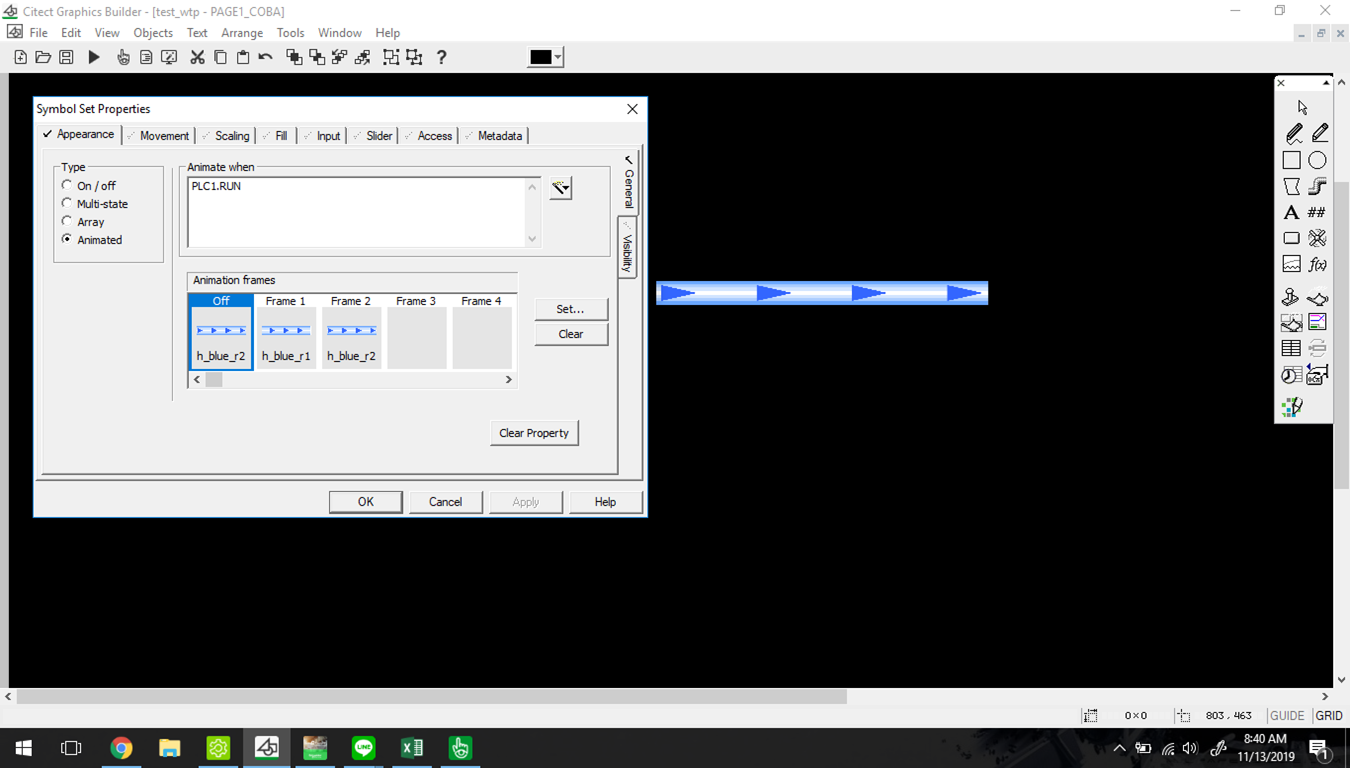Confirm with the OK button
1350x768 pixels.
(366, 502)
